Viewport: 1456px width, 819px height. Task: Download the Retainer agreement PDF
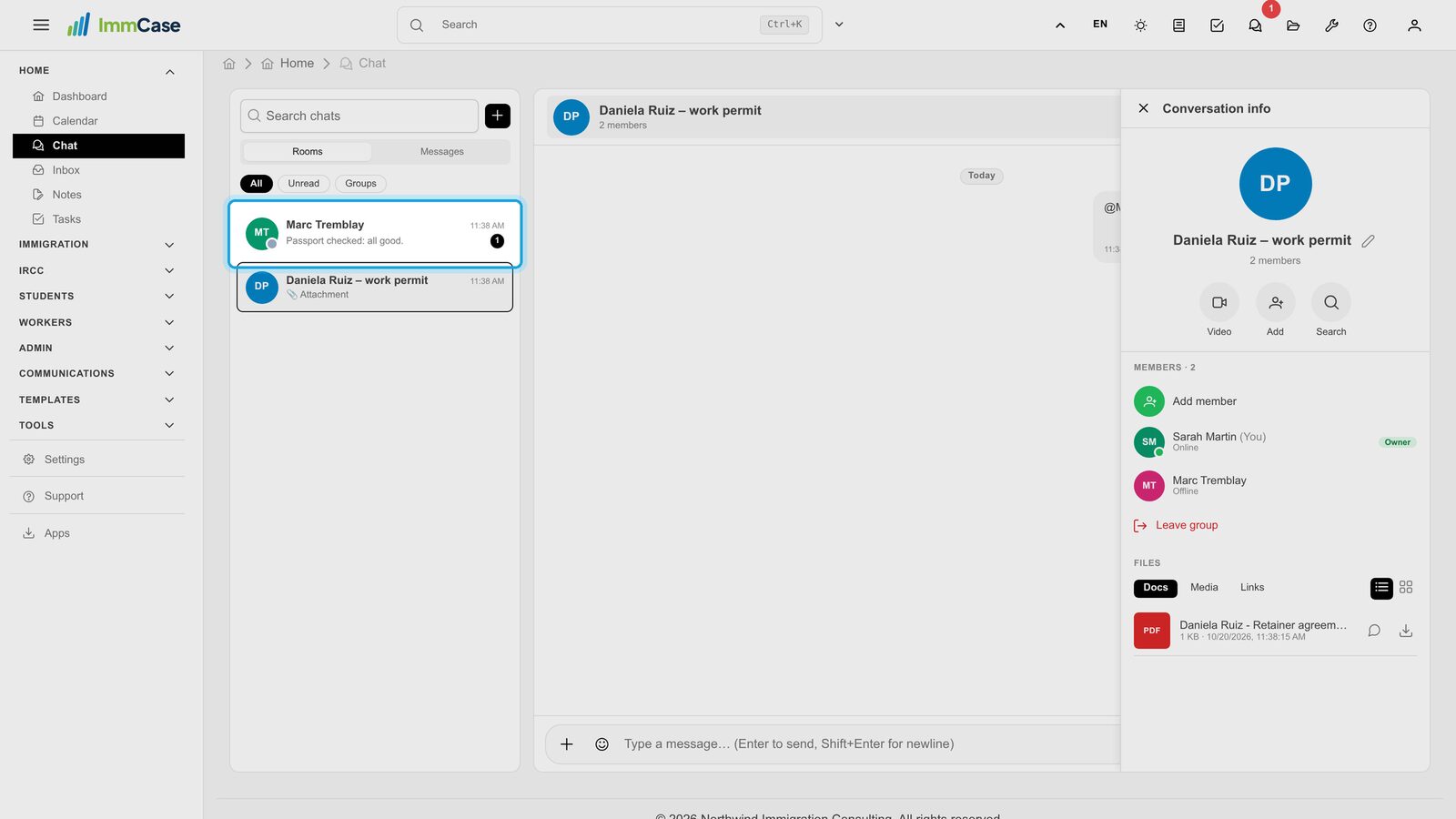(1406, 631)
